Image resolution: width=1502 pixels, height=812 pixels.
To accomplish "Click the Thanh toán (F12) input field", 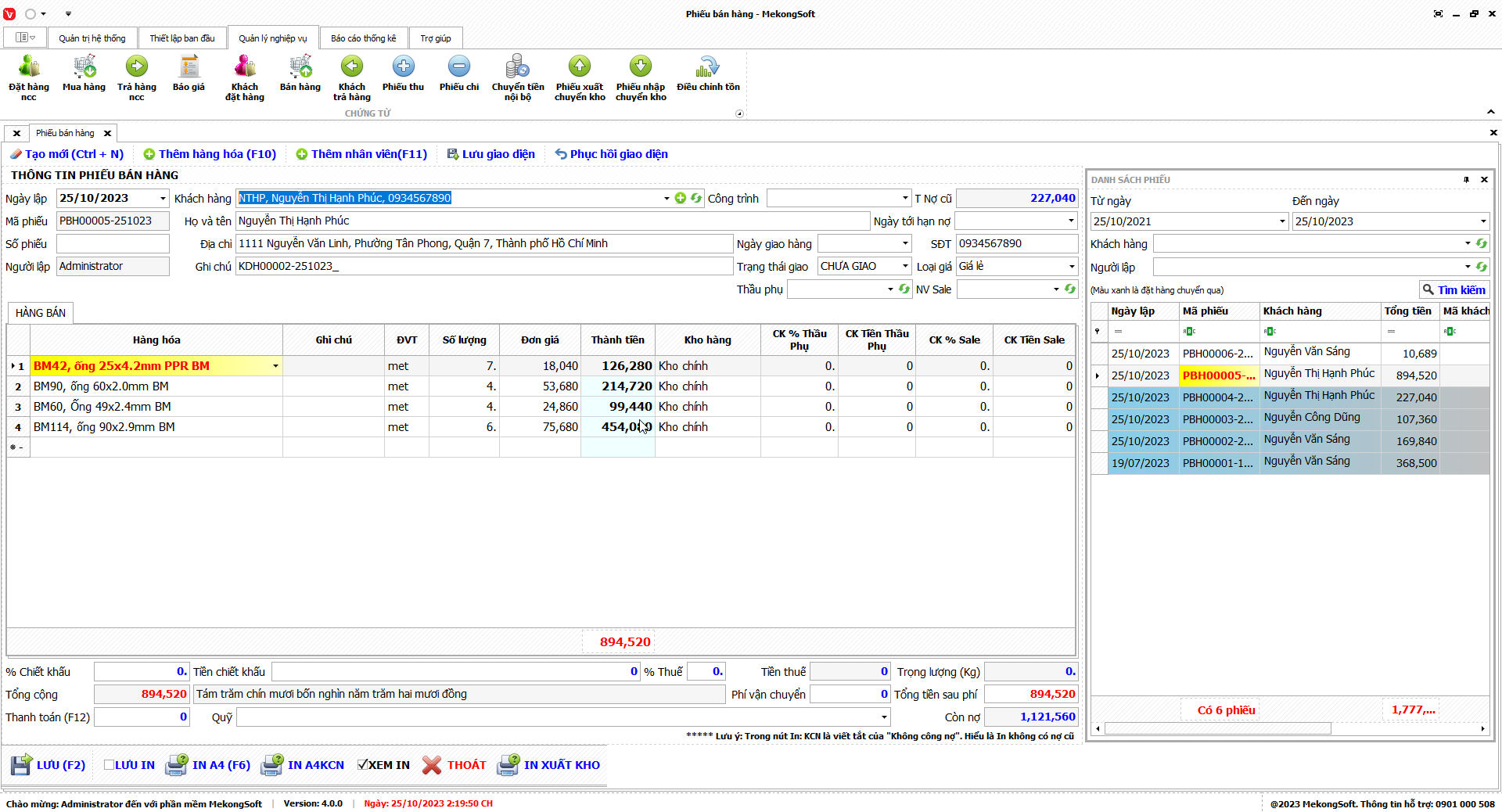I will 142,717.
